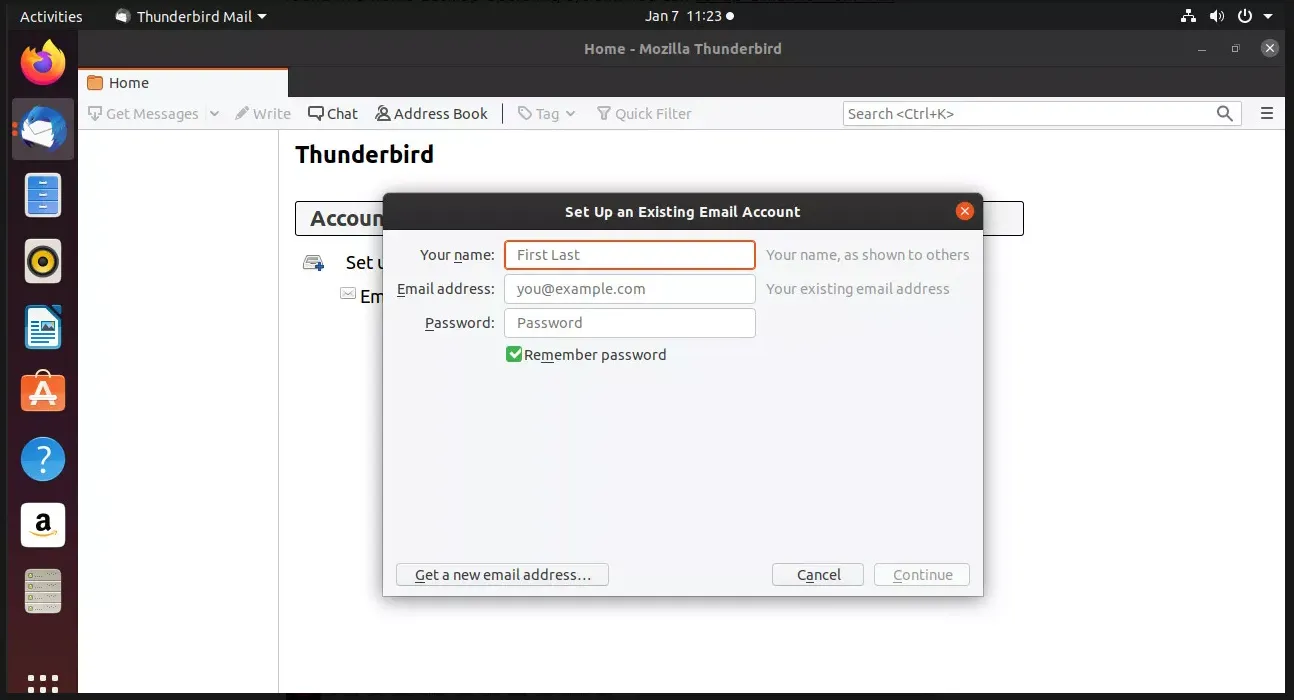The height and width of the screenshot is (700, 1294).
Task: Open the Files manager dock icon
Action: 43,195
